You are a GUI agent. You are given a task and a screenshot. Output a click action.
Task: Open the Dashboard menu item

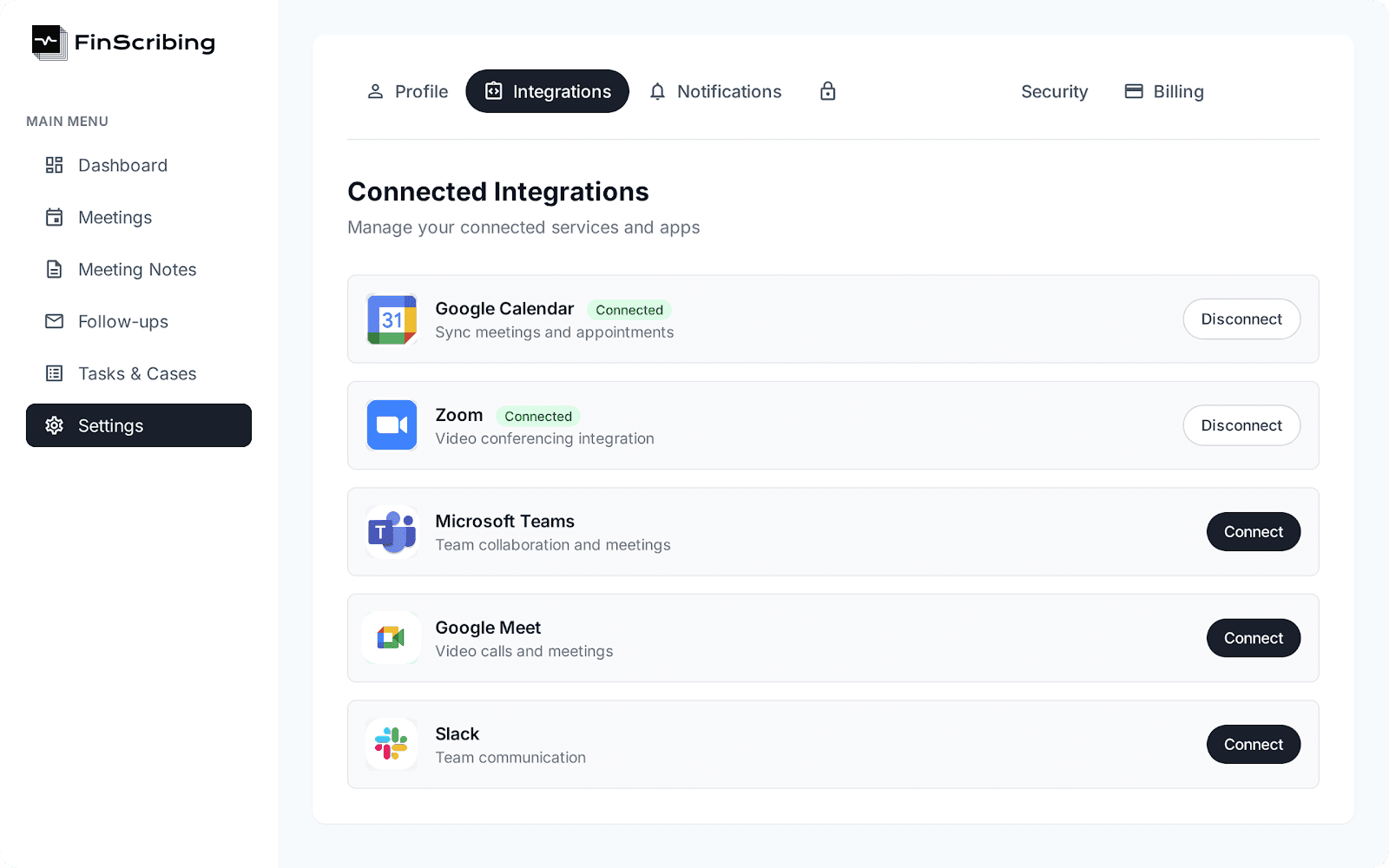point(139,165)
